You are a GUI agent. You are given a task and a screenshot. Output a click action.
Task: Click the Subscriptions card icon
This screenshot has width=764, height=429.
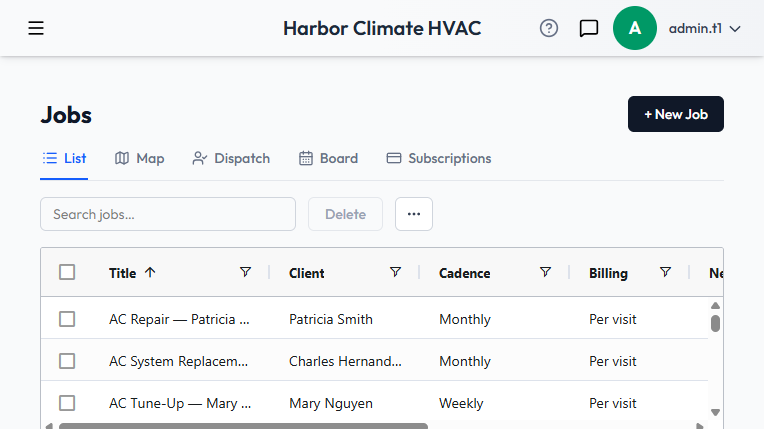(394, 158)
